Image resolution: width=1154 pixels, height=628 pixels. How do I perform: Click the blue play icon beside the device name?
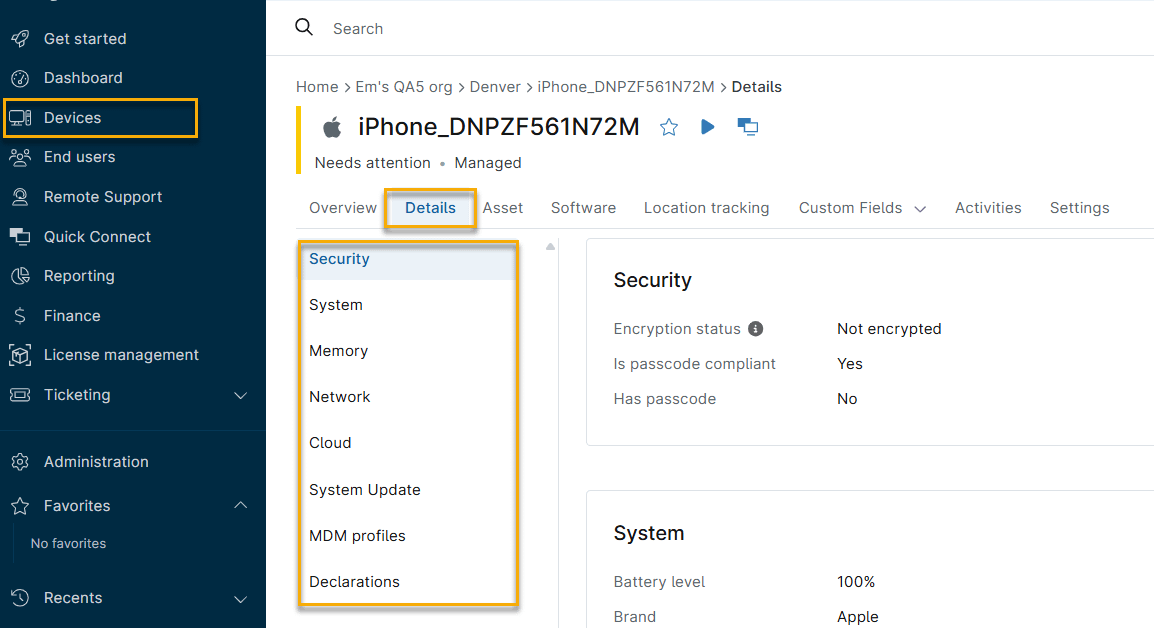click(x=707, y=127)
